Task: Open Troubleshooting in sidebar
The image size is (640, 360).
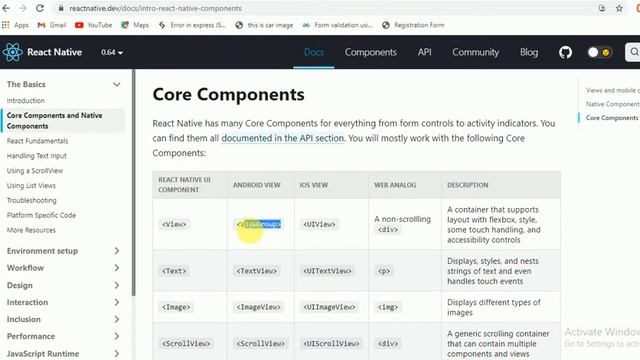Action: point(31,200)
